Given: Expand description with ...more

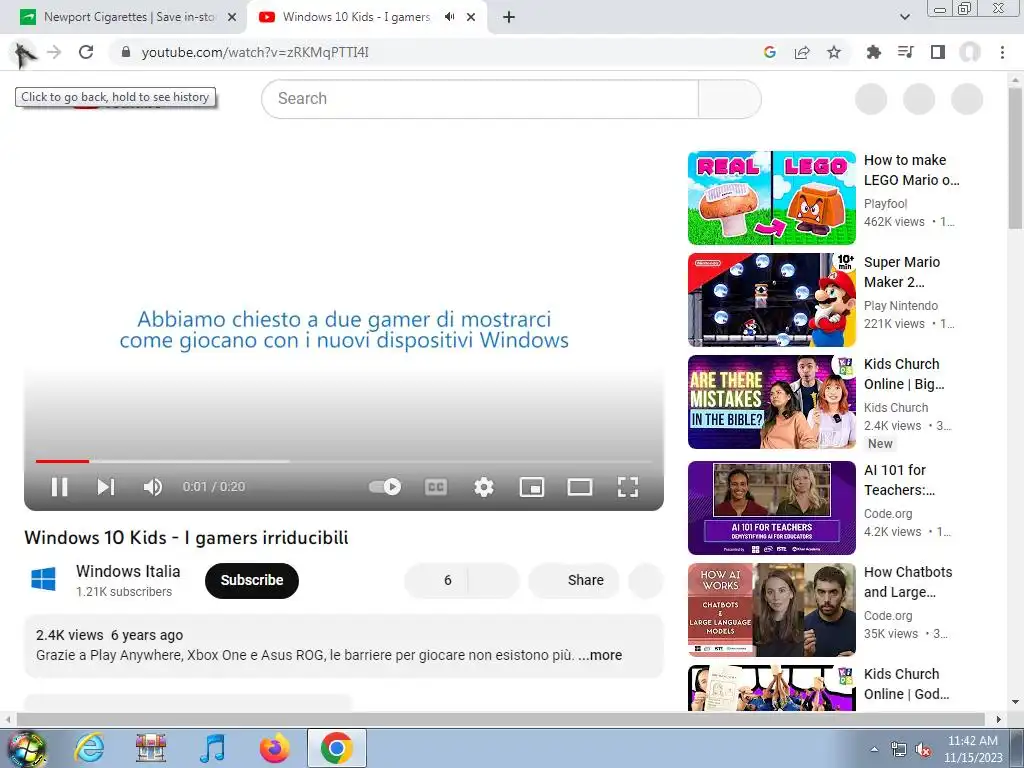Looking at the screenshot, I should [600, 655].
